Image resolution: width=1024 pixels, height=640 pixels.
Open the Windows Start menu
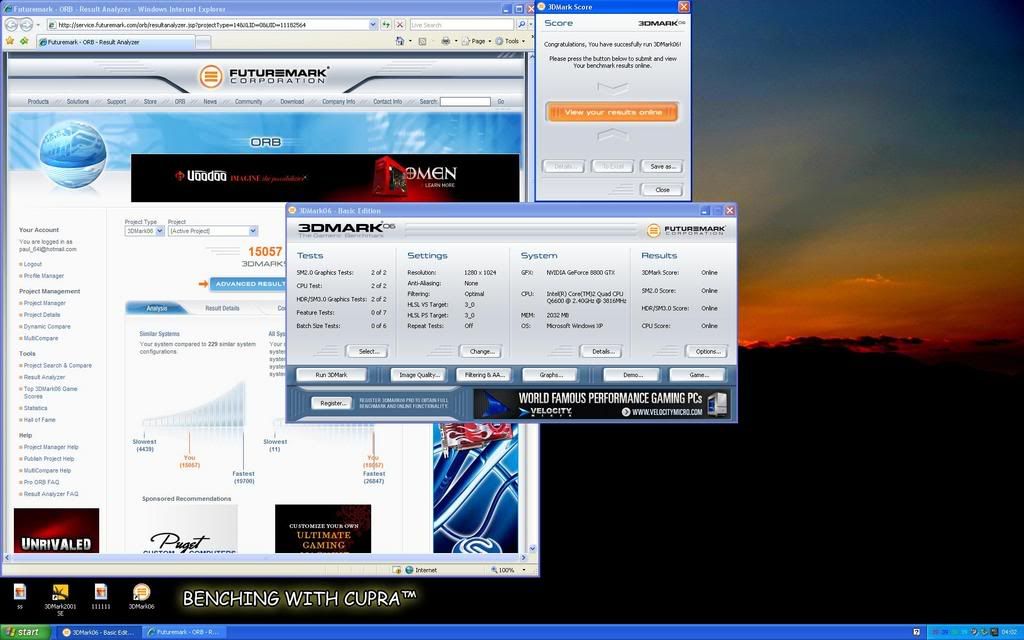click(24, 632)
